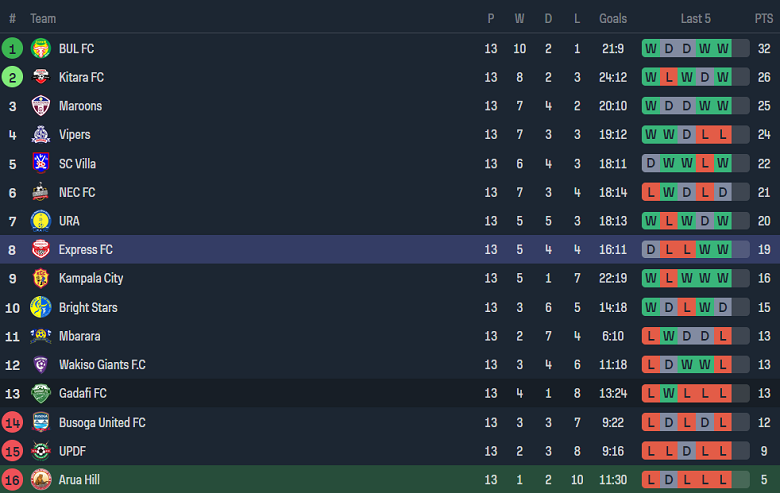780x493 pixels.
Task: Open the Express FC team link
Action: pos(85,250)
